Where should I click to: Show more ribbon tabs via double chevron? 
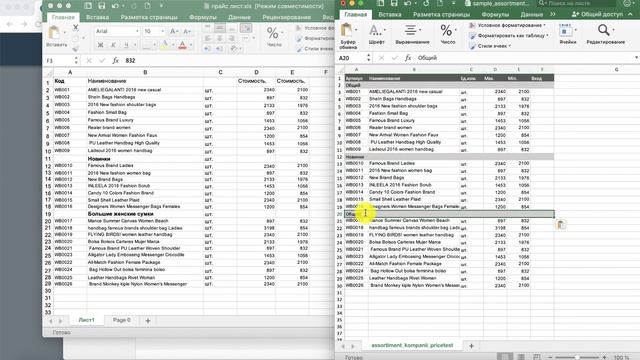pos(553,14)
